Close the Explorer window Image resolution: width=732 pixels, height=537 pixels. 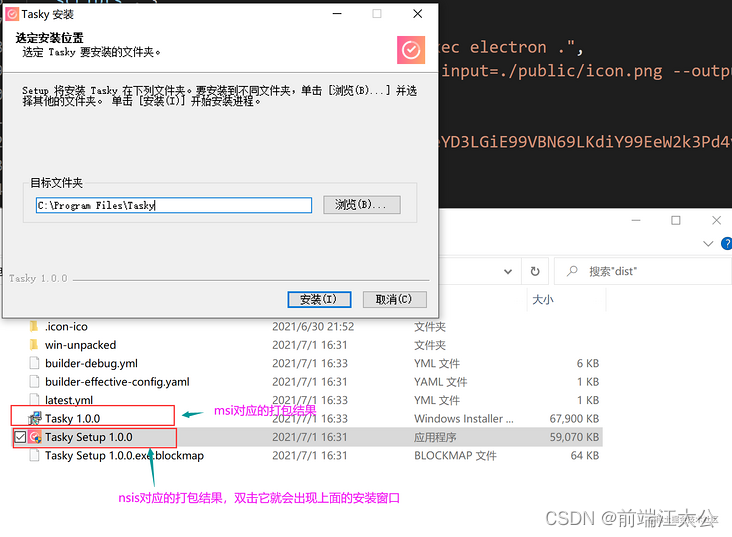click(x=717, y=220)
